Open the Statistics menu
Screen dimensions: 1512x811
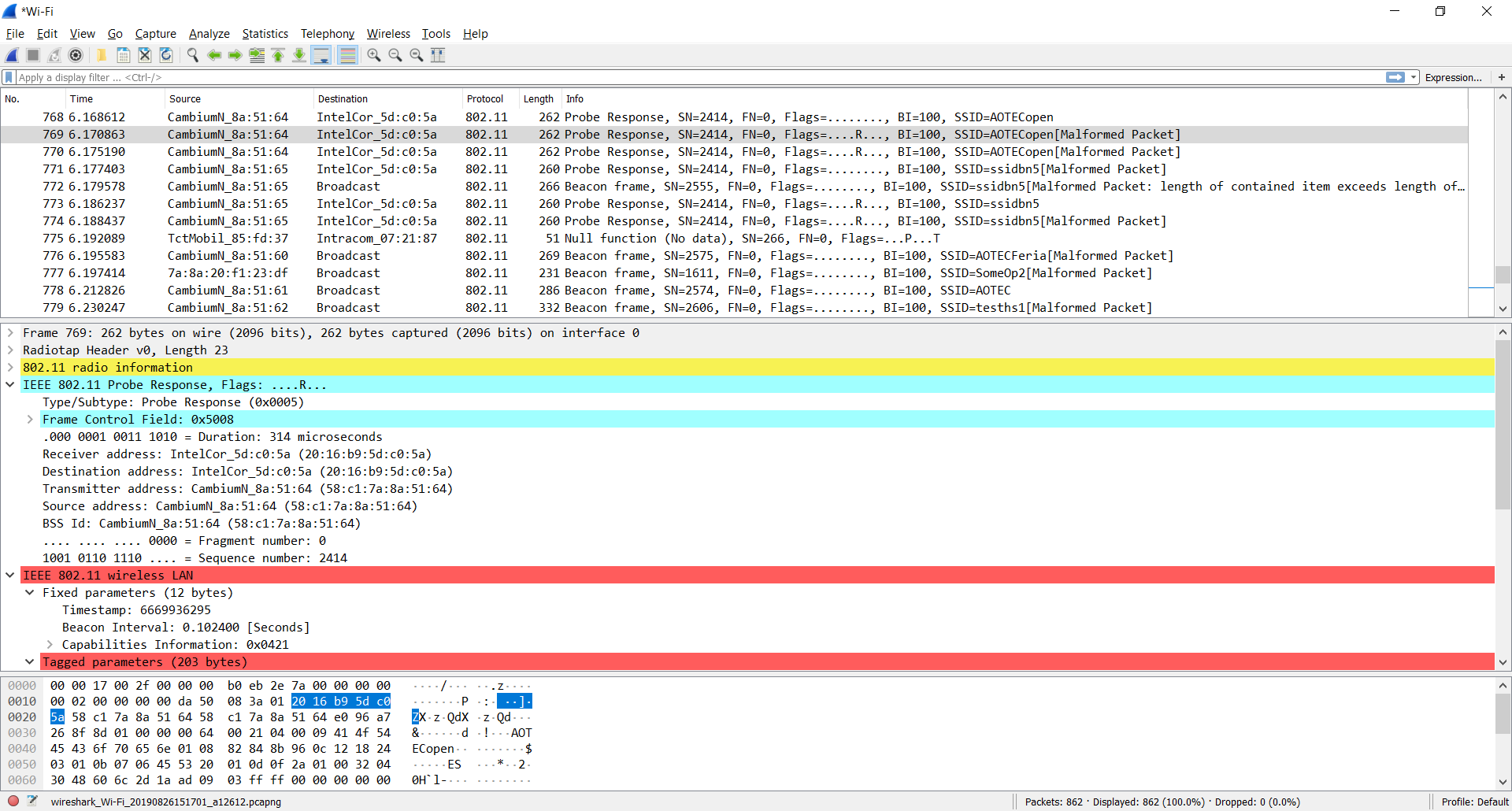tap(265, 34)
